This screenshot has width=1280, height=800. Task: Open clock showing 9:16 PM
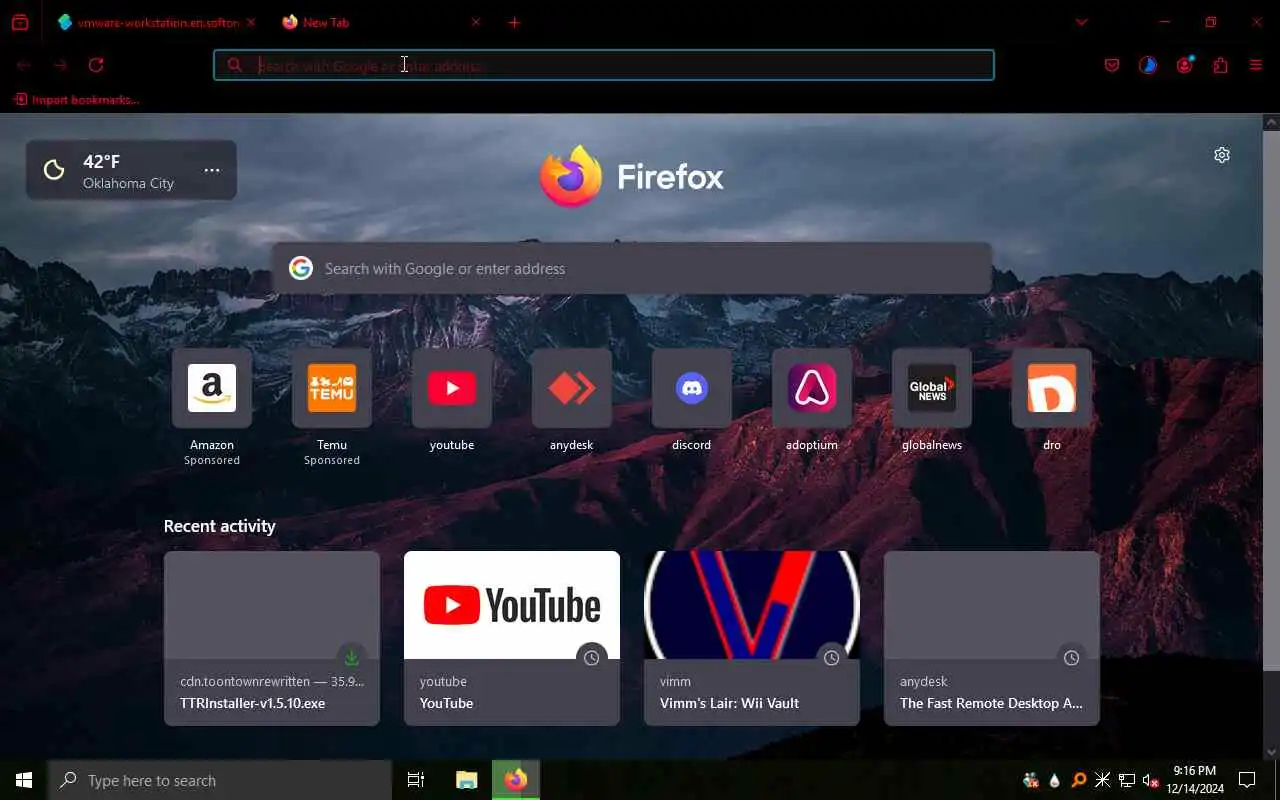click(x=1194, y=780)
